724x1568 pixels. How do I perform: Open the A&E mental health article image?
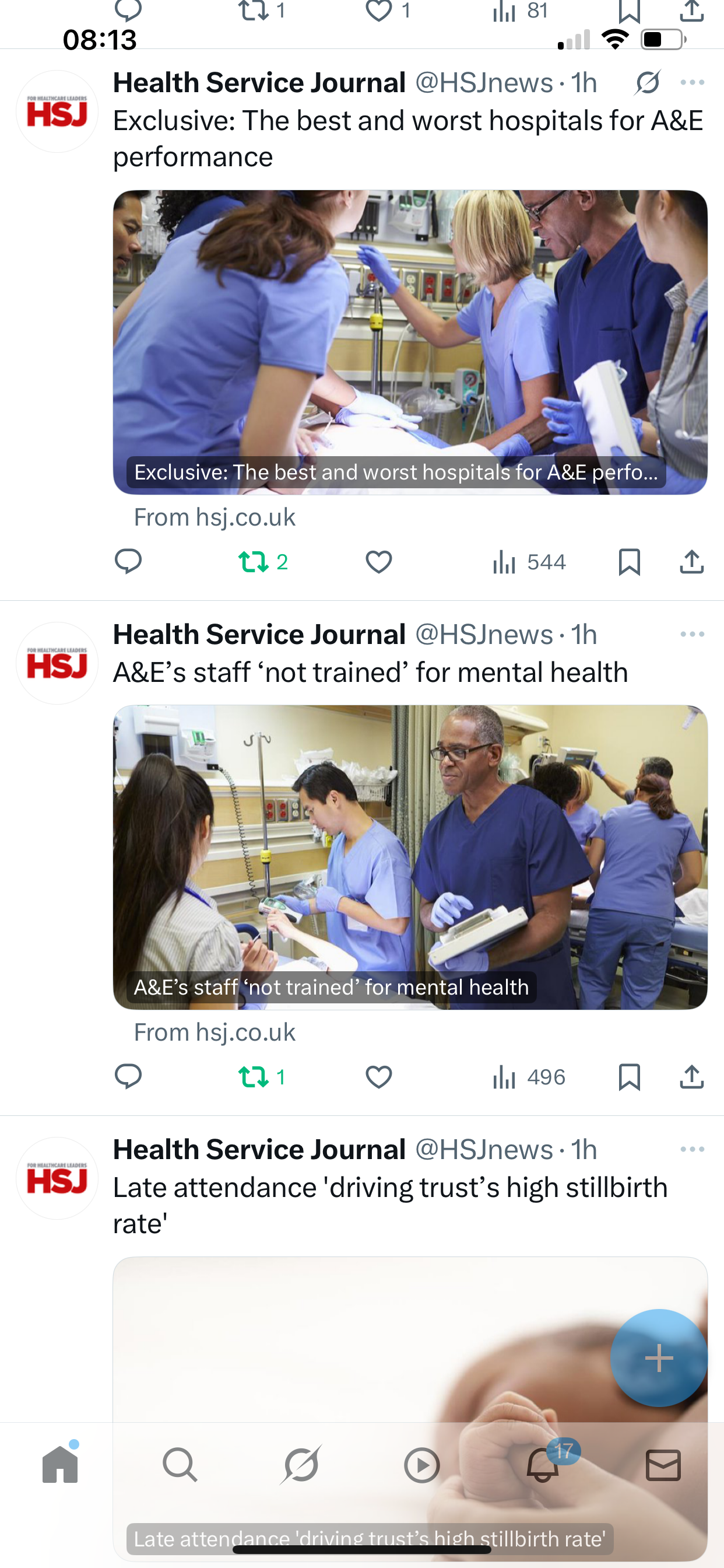click(410, 857)
